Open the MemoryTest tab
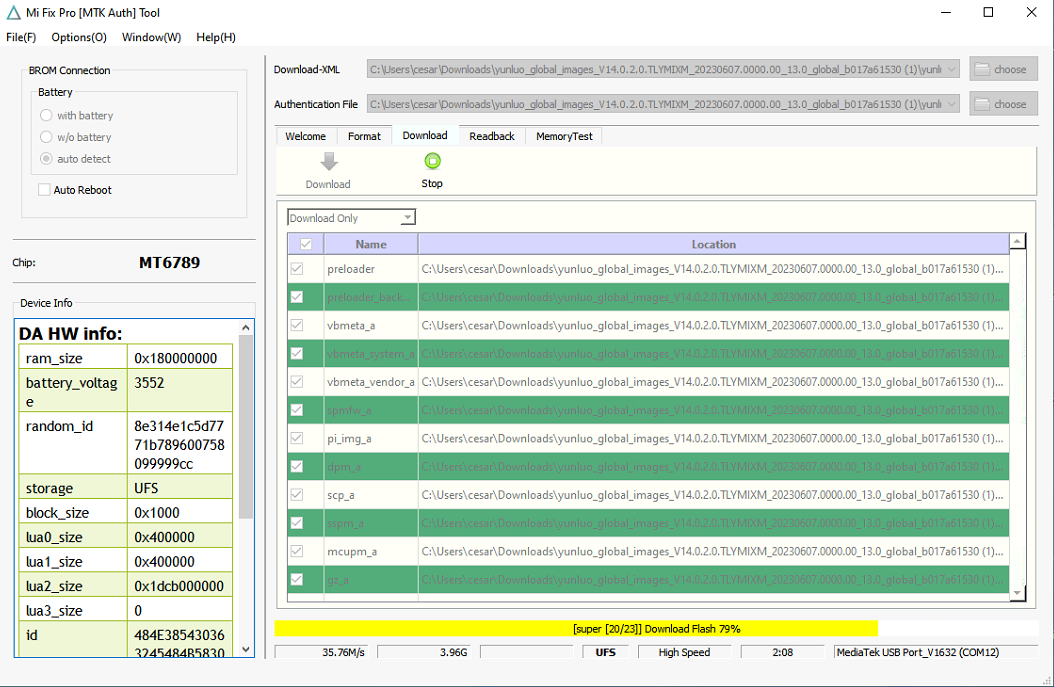The width and height of the screenshot is (1054, 687). [564, 136]
